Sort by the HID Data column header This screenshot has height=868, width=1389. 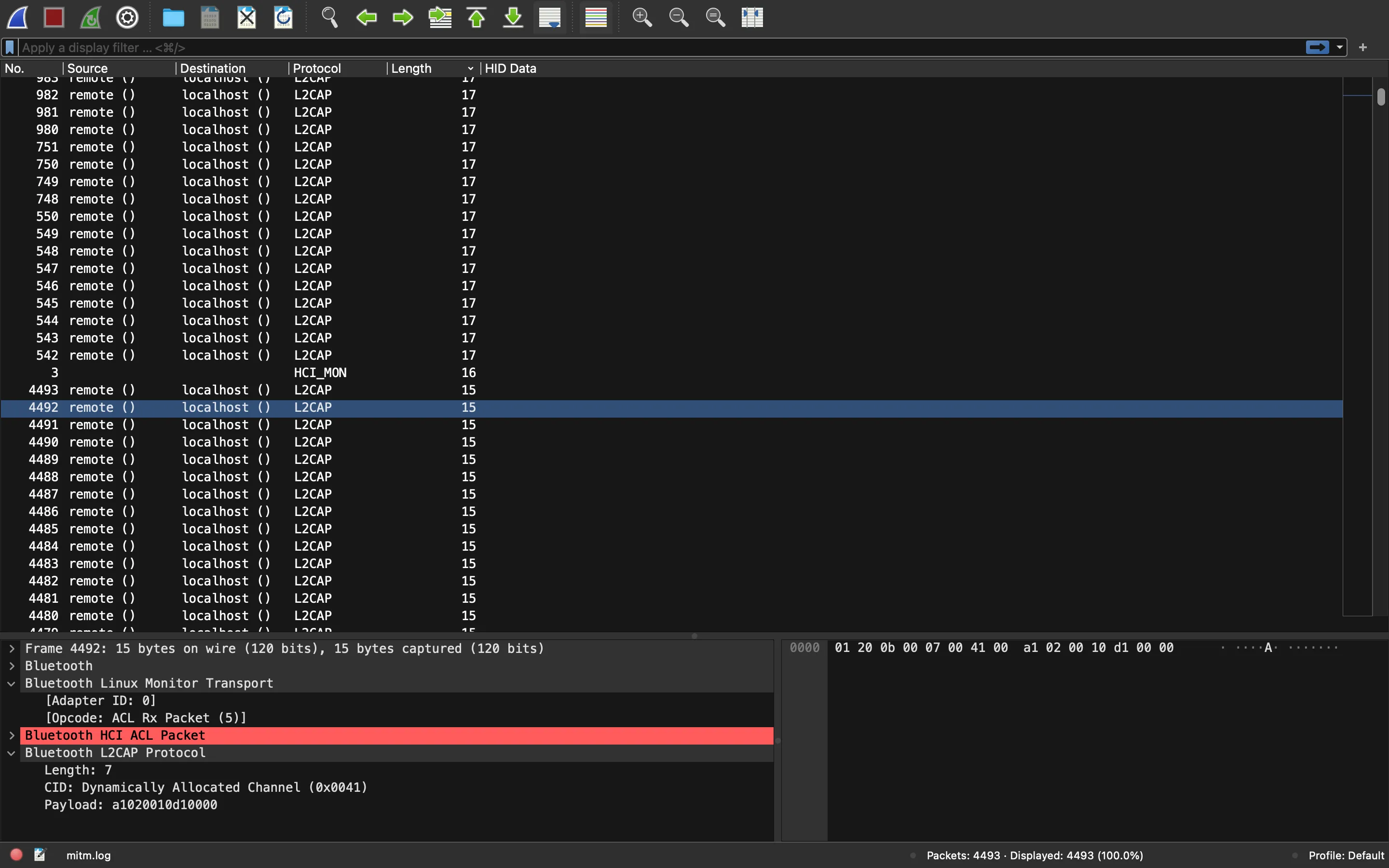pyautogui.click(x=912, y=68)
